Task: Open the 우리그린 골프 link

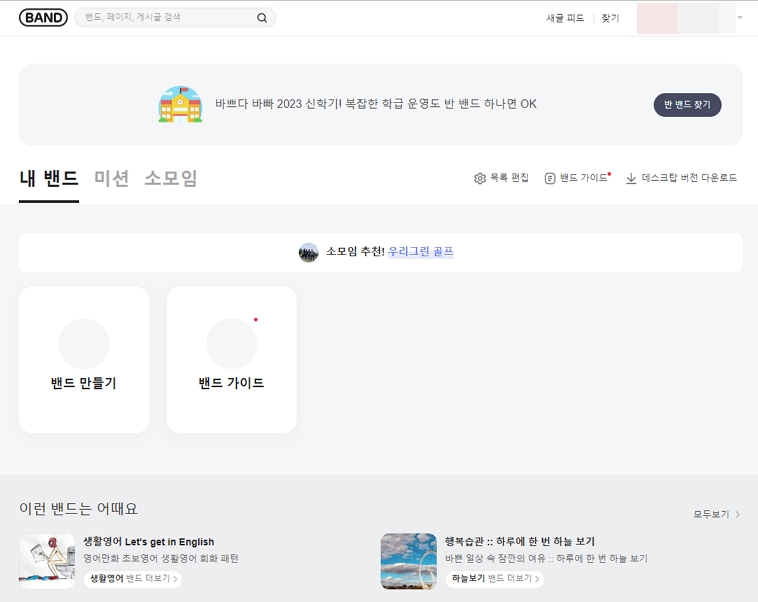Action: pyautogui.click(x=421, y=251)
